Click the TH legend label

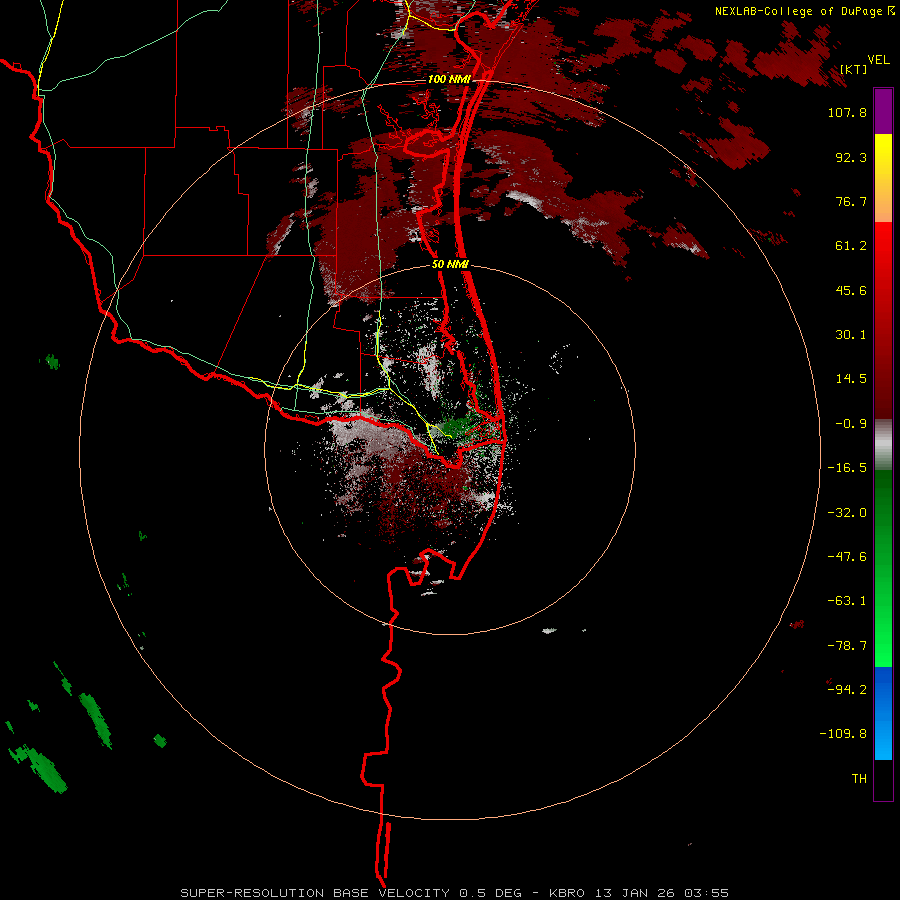point(859,779)
